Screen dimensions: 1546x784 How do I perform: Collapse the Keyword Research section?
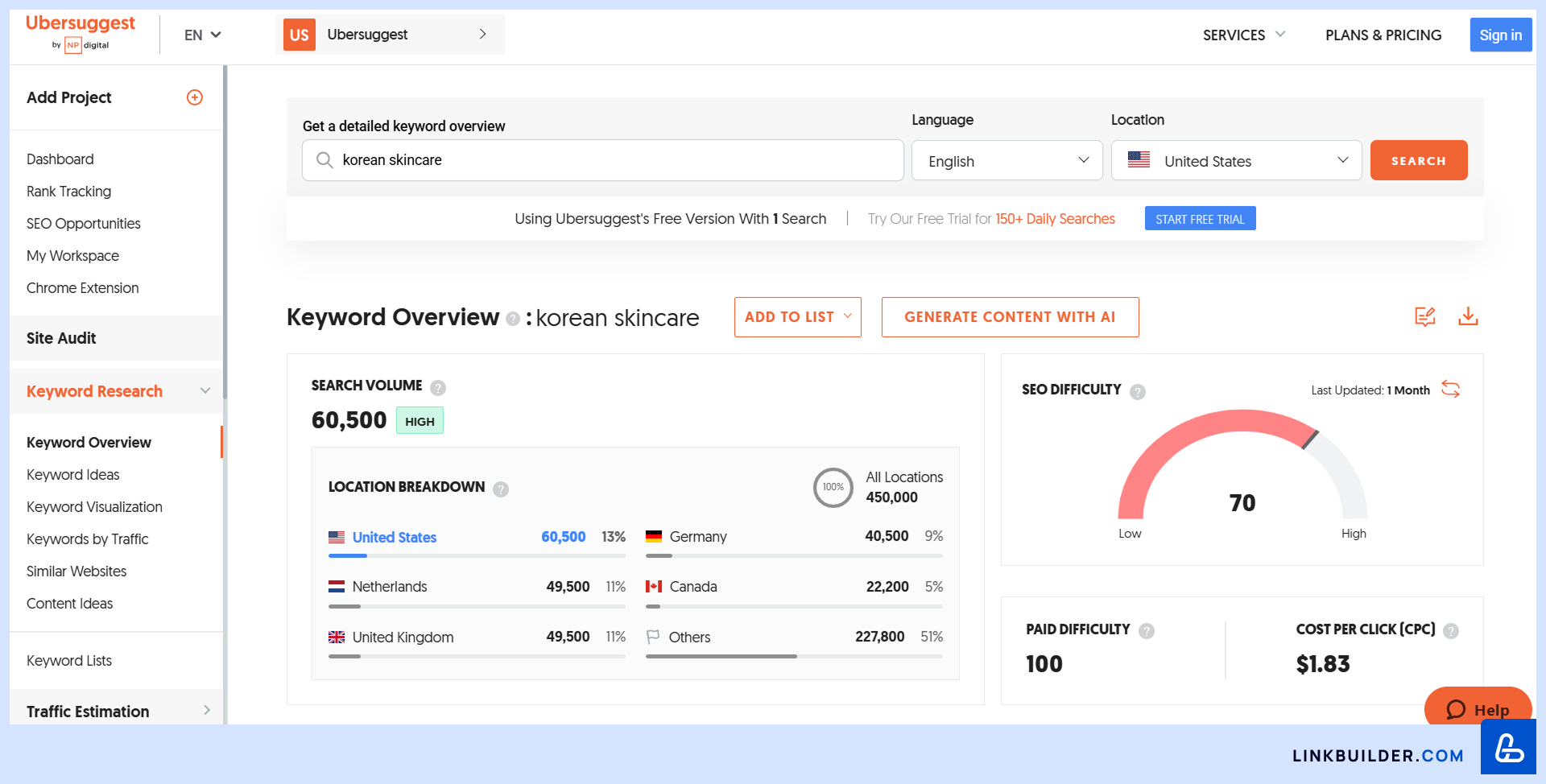tap(117, 391)
